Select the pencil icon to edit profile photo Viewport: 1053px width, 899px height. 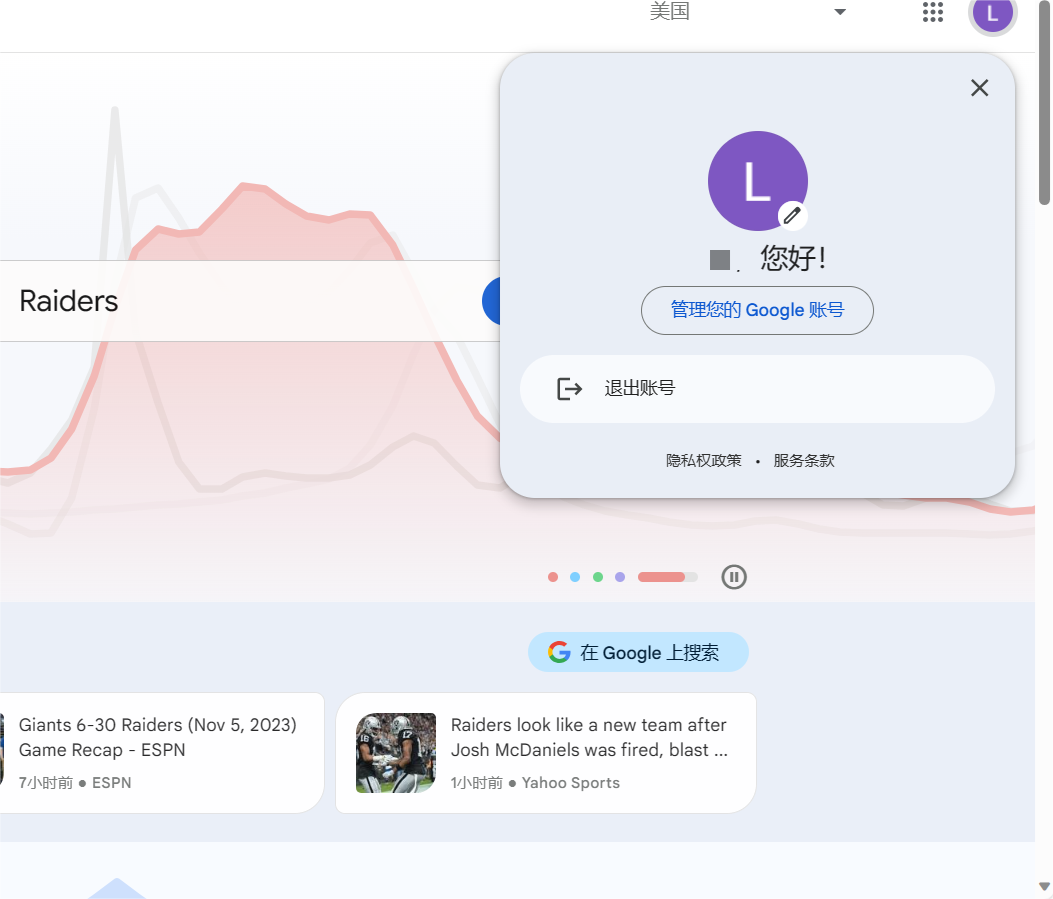(792, 215)
